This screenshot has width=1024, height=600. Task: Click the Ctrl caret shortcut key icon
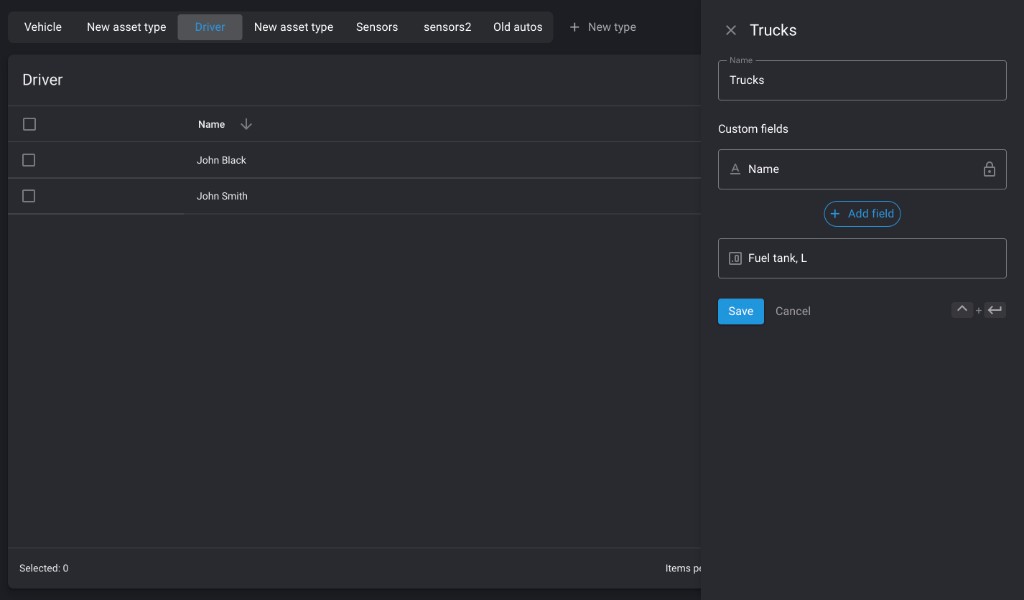point(962,310)
